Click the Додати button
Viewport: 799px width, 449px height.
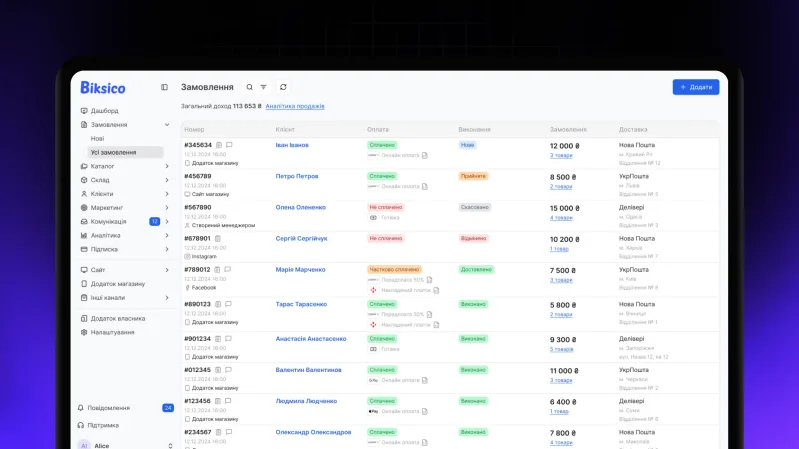pos(696,87)
